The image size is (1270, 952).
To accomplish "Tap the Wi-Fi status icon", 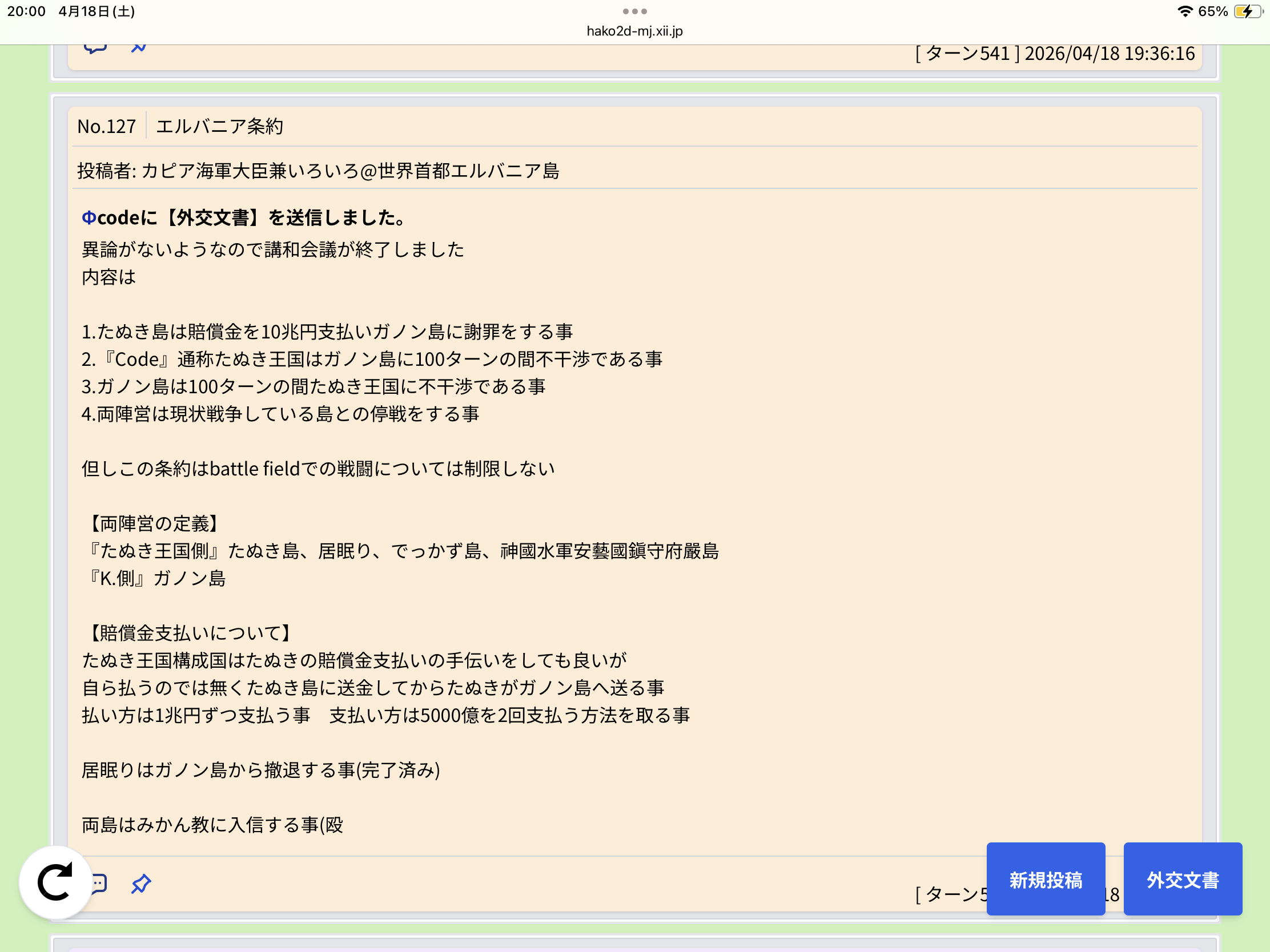I will tap(1184, 11).
